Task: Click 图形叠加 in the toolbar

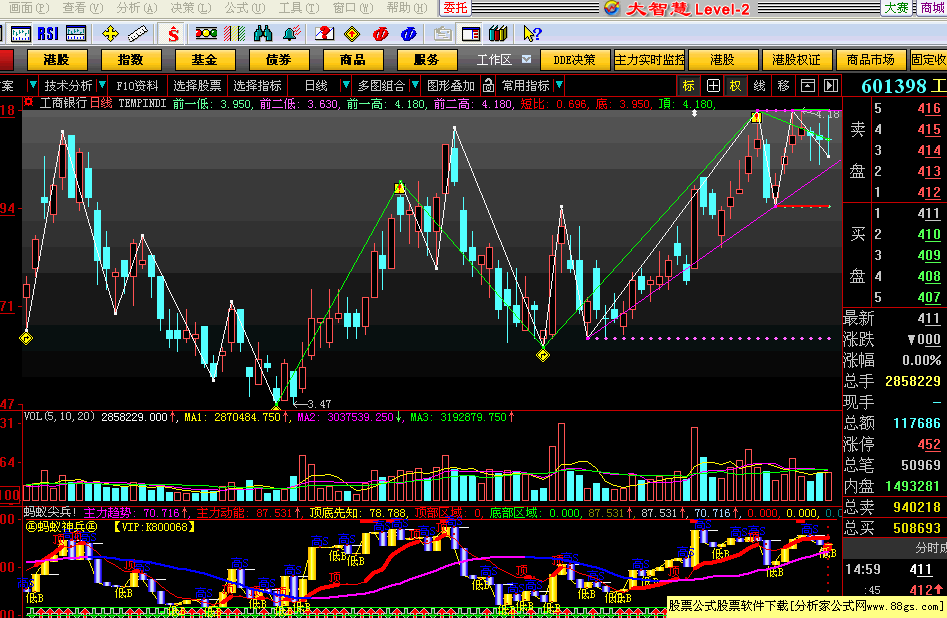Action: [451, 86]
